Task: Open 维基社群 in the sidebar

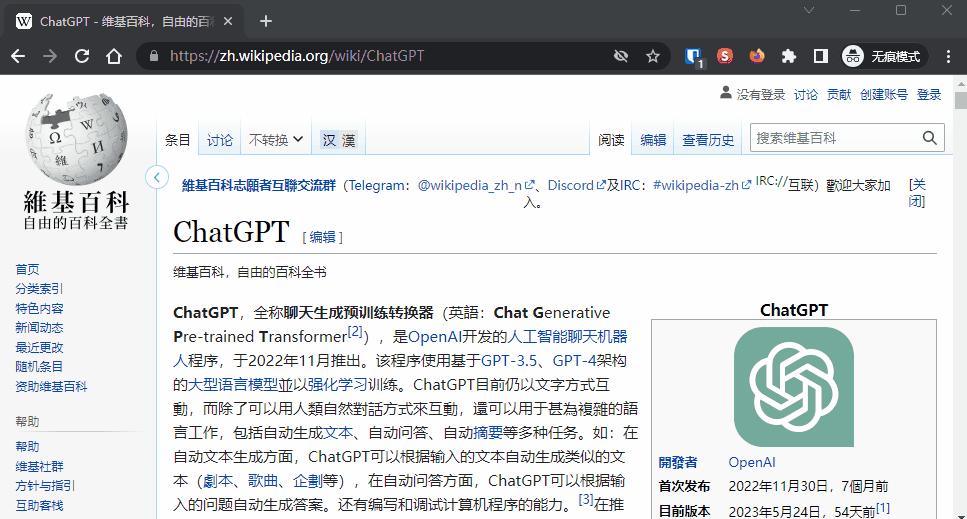Action: tap(39, 466)
